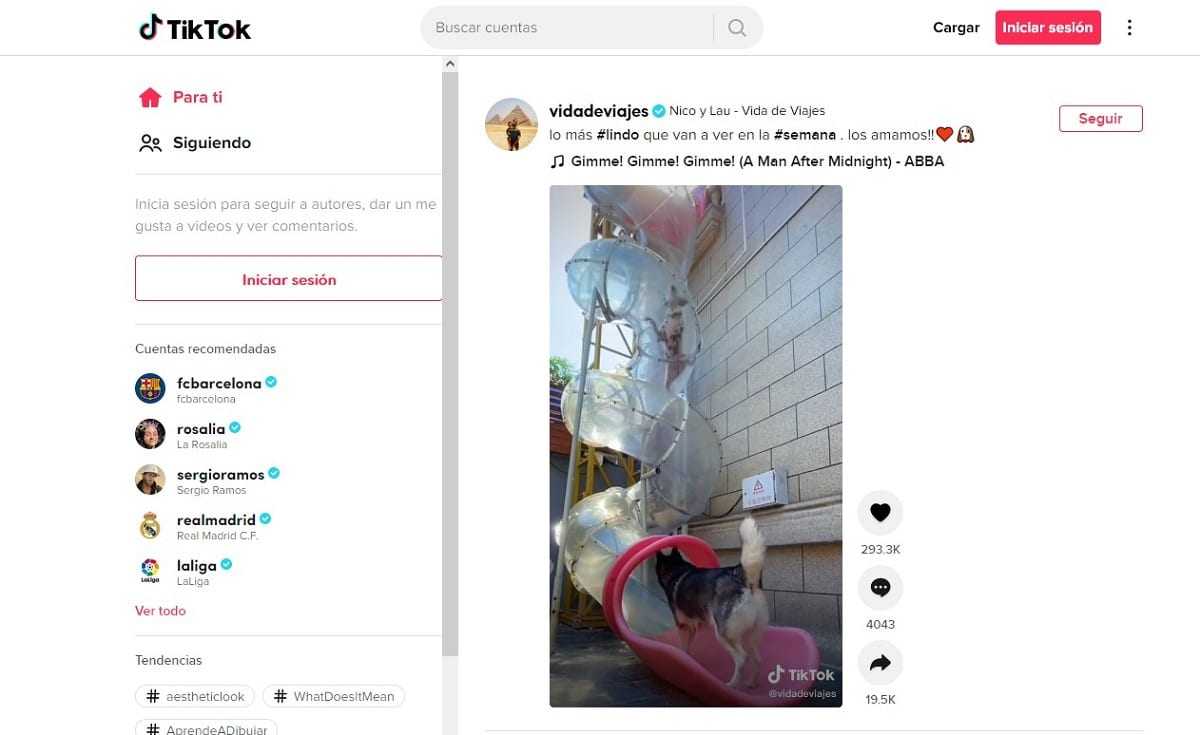Click the sidebar Iniciar sesión outlined button
The width and height of the screenshot is (1200, 735).
pos(289,279)
